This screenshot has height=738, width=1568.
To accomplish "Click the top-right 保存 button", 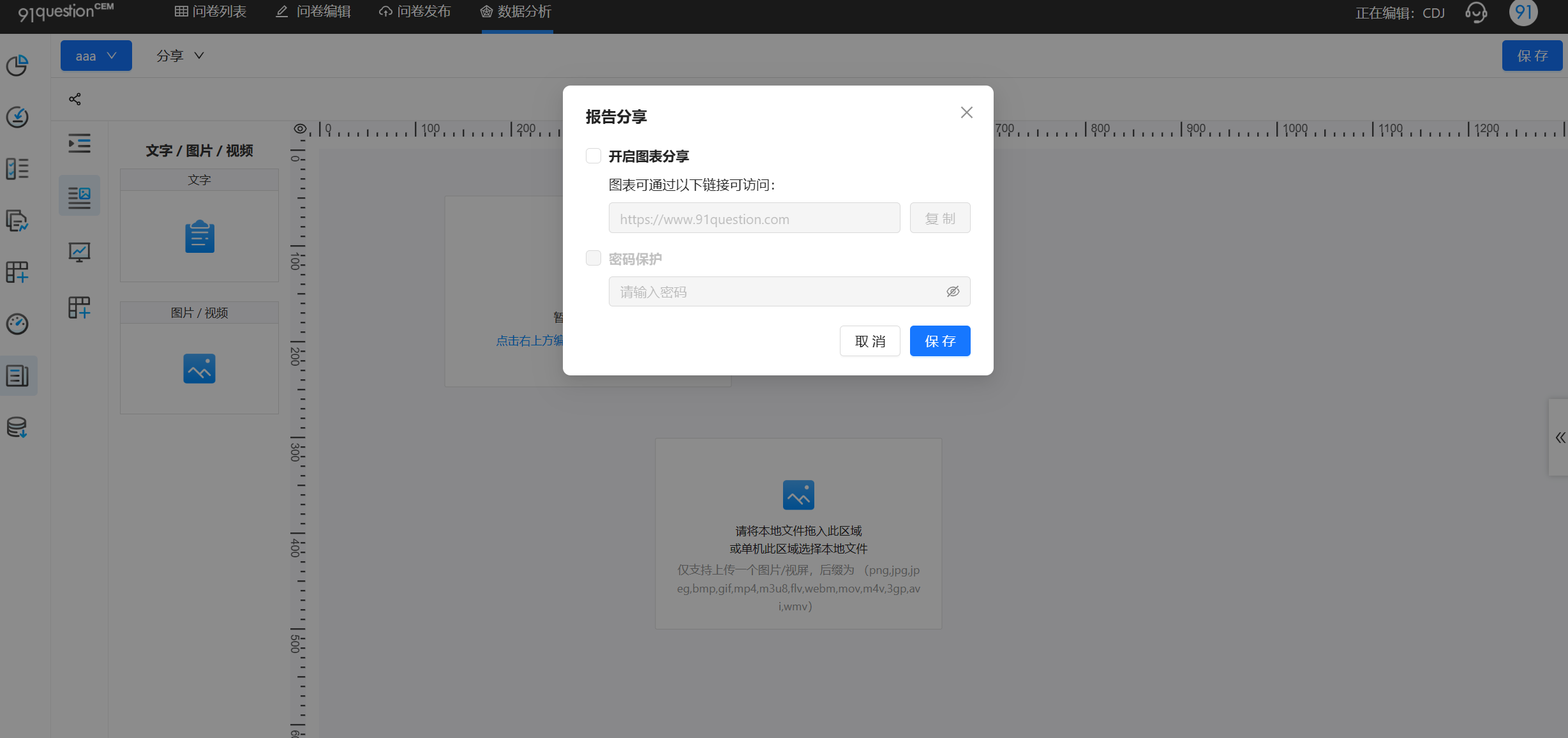I will click(x=1532, y=56).
